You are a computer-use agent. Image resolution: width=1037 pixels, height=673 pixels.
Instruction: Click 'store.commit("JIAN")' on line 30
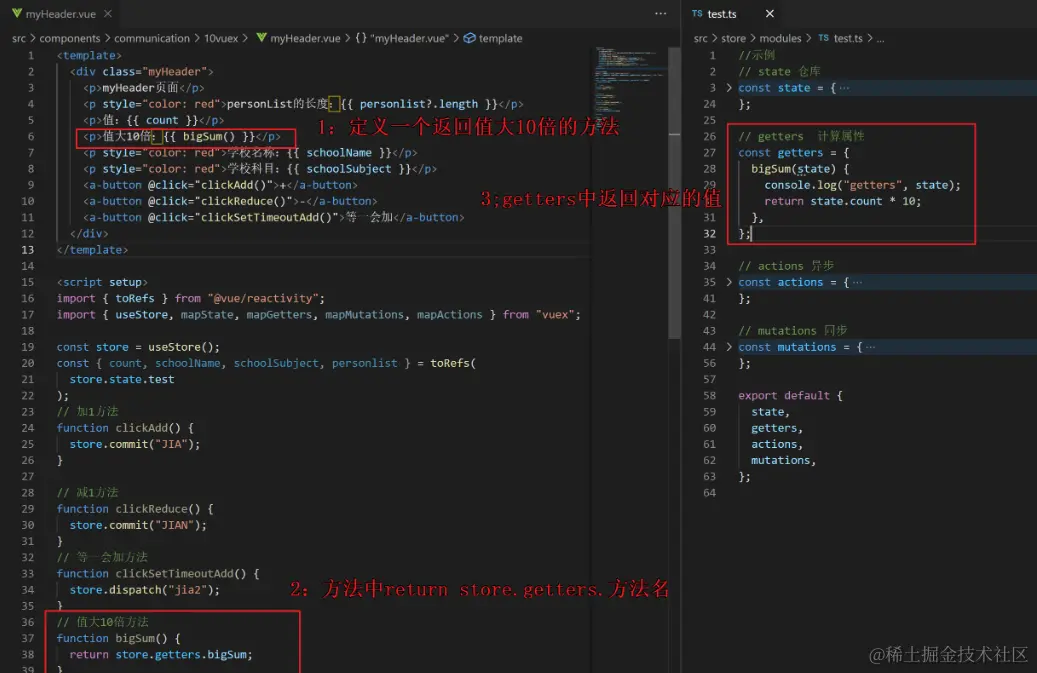click(x=135, y=524)
